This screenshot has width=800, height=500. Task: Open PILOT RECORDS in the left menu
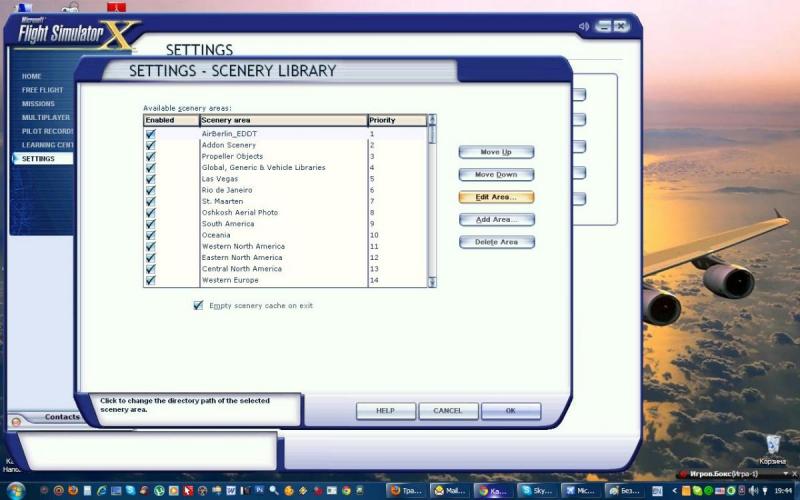coord(47,131)
